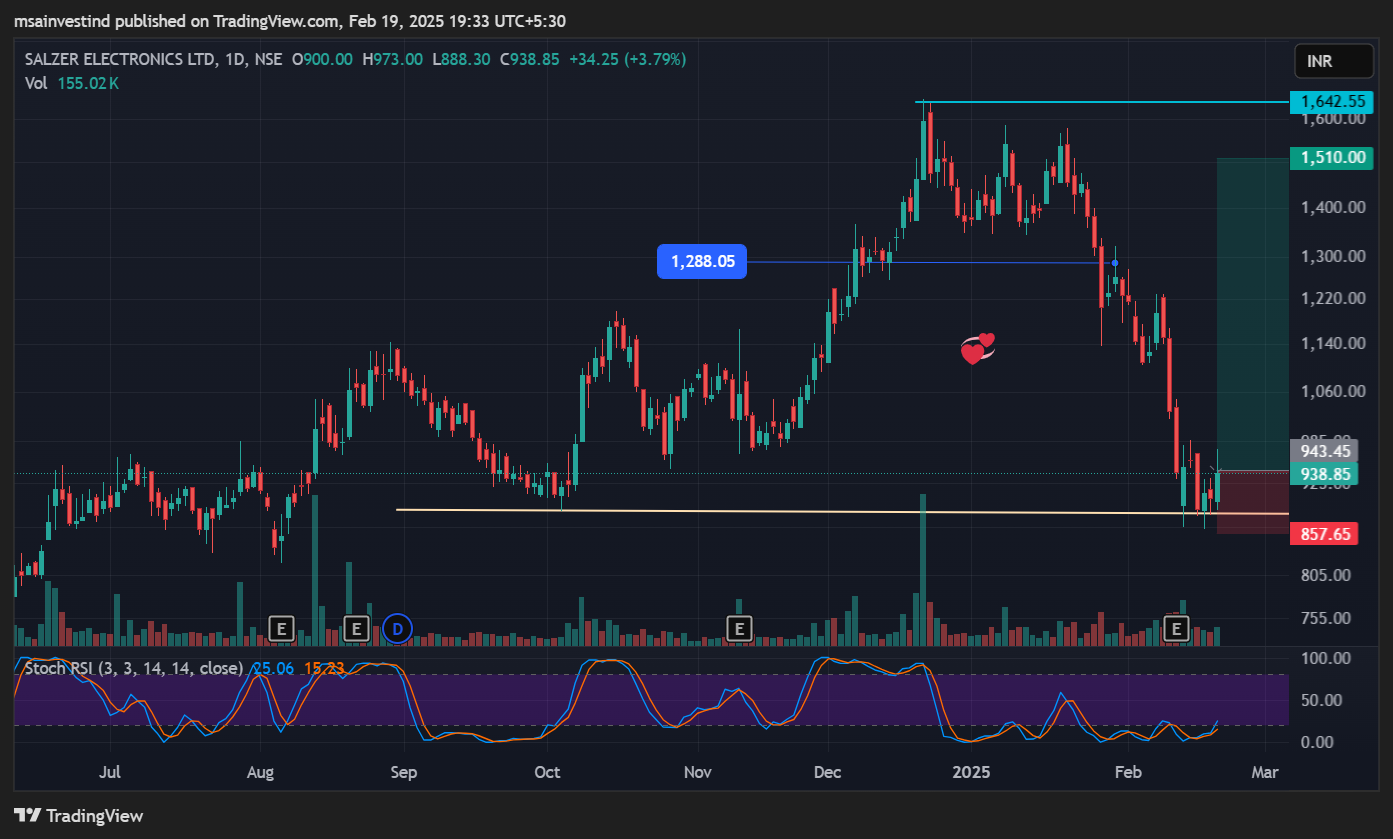
Task: Click the change value +34.25 (+3.79%)
Action: (627, 59)
